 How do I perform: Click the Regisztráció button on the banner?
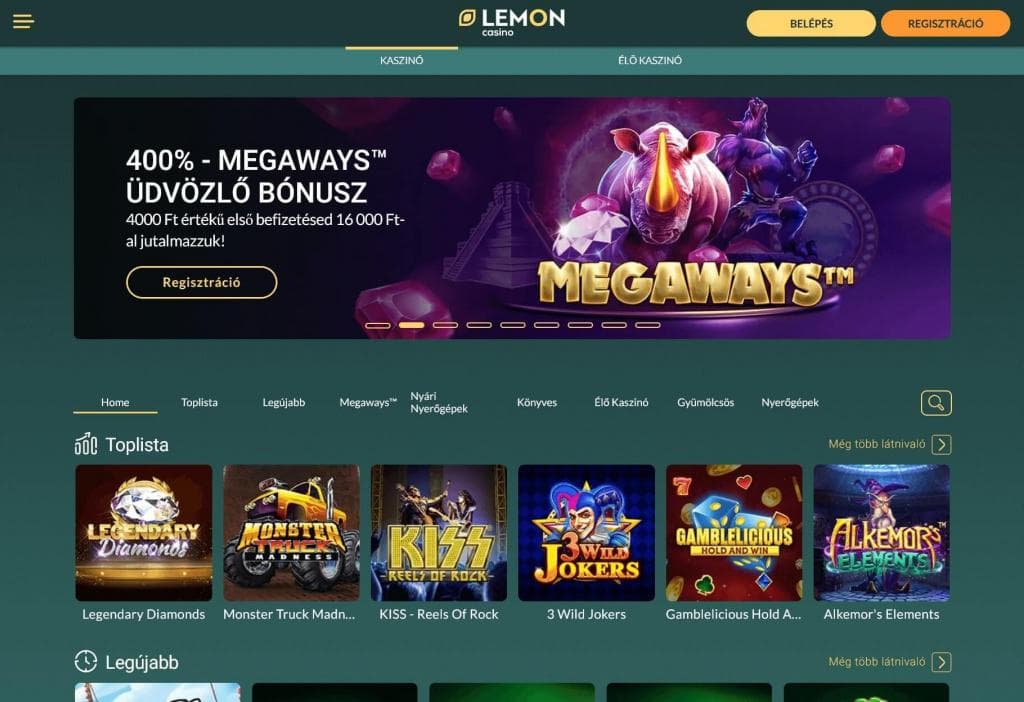pos(202,282)
